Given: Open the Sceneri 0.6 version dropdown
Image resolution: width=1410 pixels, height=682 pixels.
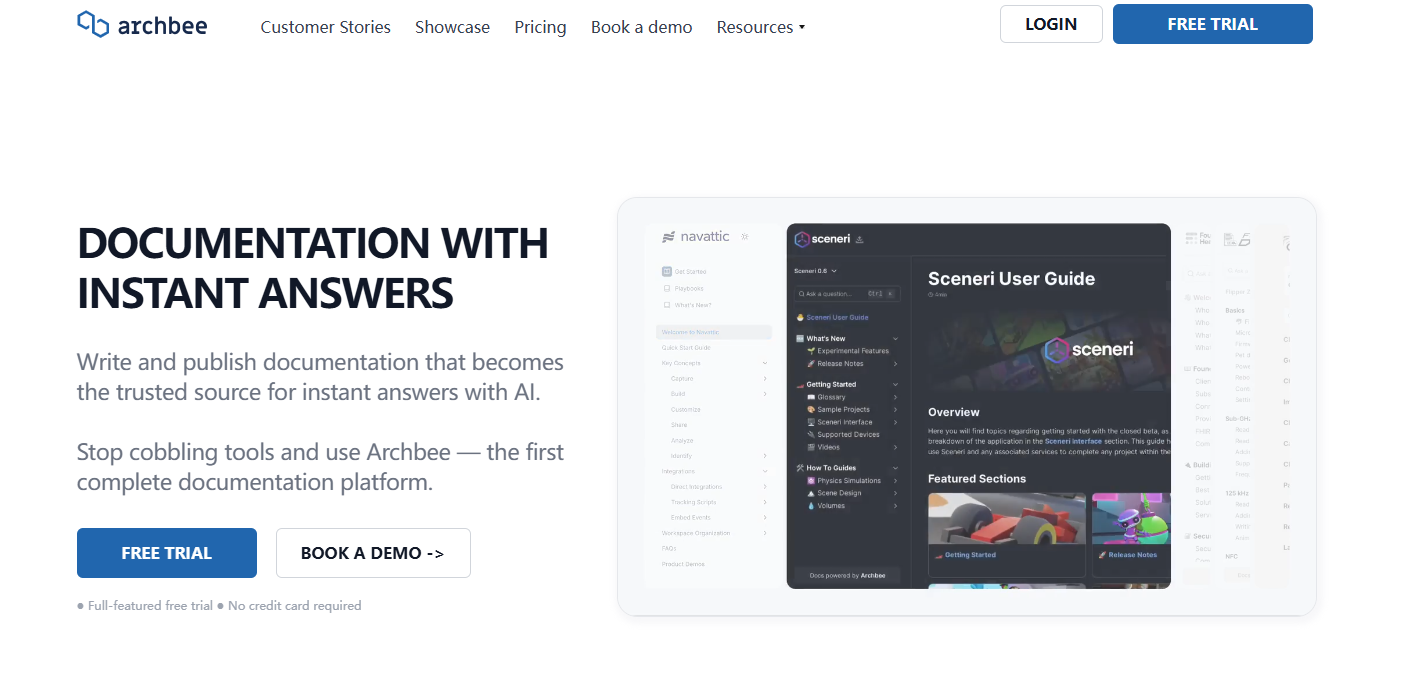Looking at the screenshot, I should click(x=815, y=271).
